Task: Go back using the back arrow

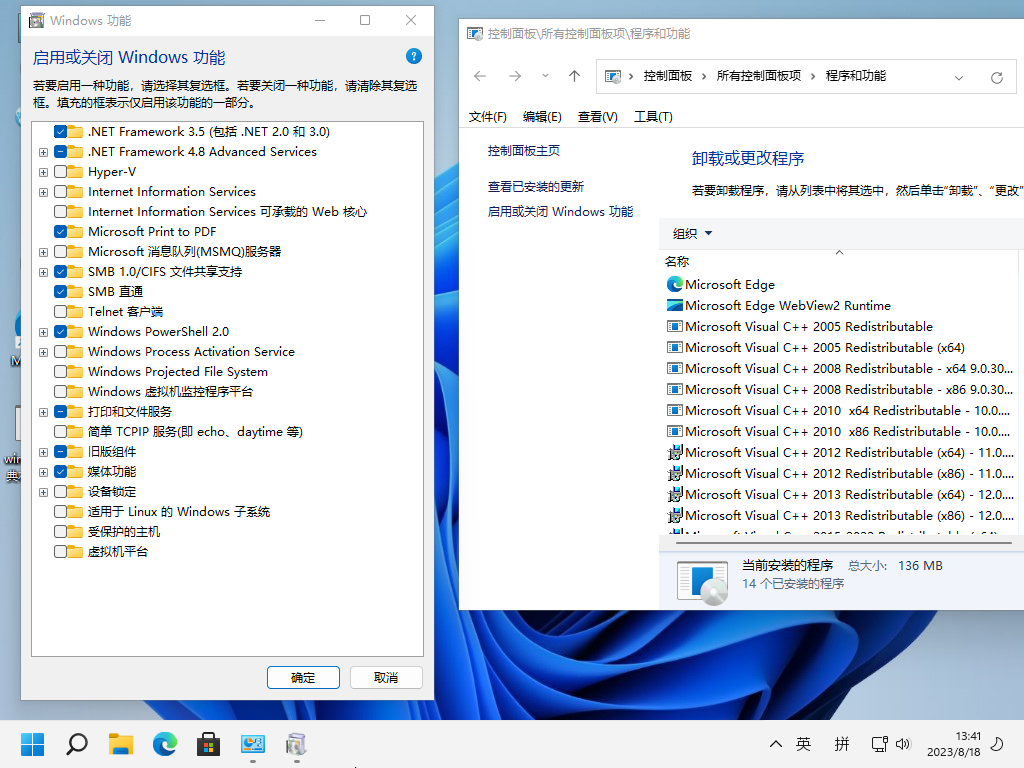Action: tap(480, 76)
